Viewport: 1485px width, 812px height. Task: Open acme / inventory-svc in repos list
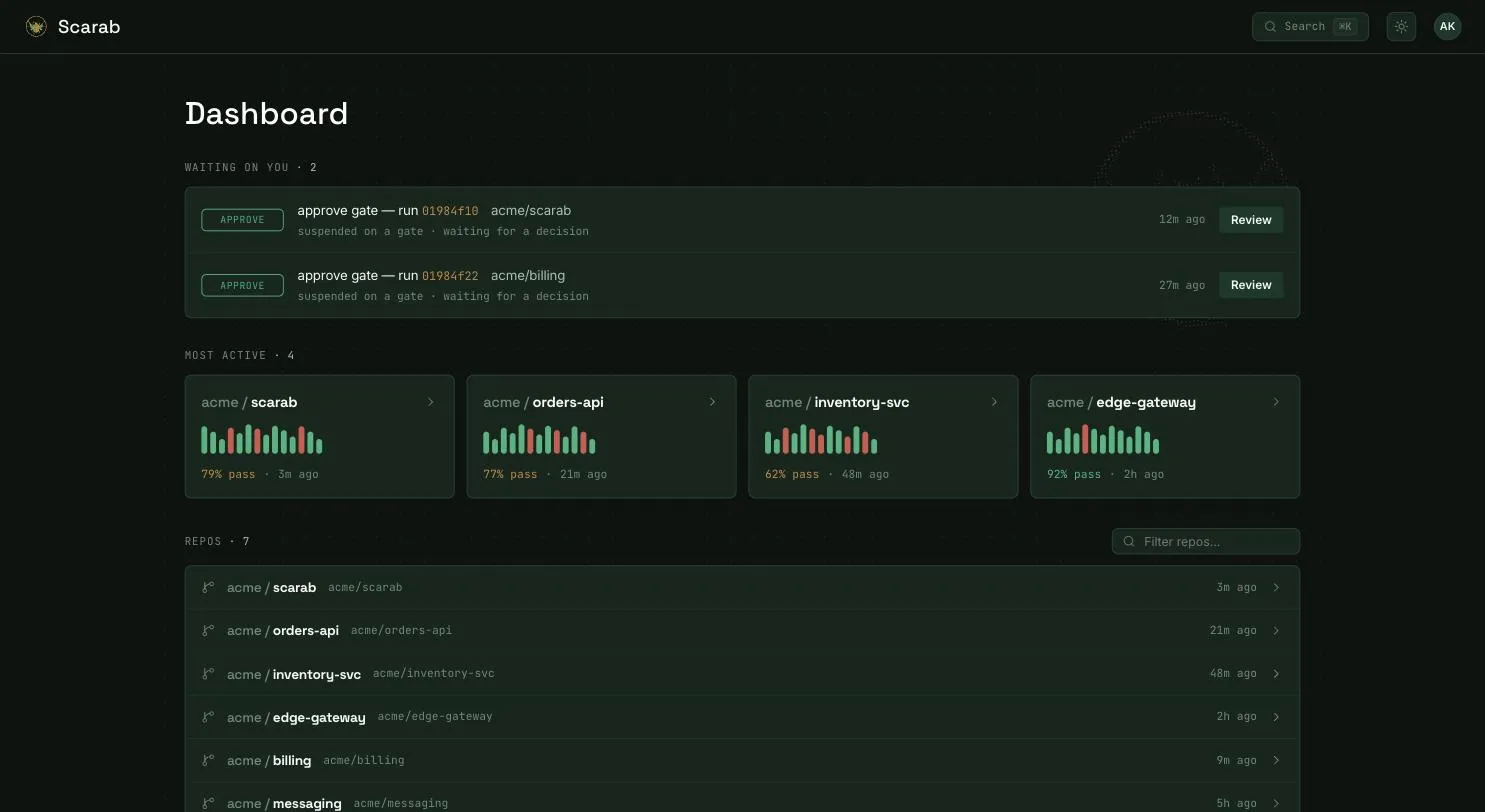(x=294, y=674)
